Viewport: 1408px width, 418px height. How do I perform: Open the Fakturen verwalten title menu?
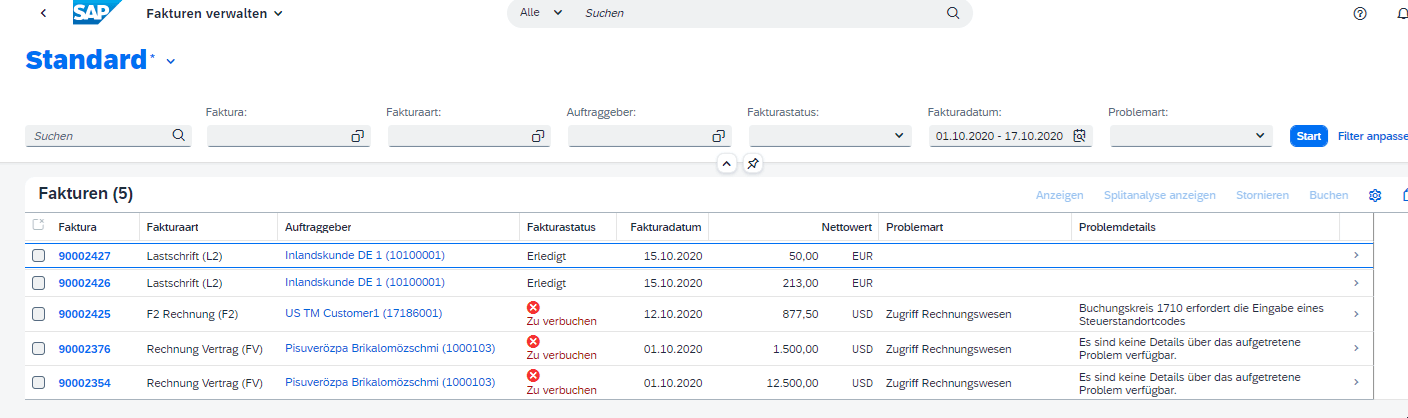214,13
